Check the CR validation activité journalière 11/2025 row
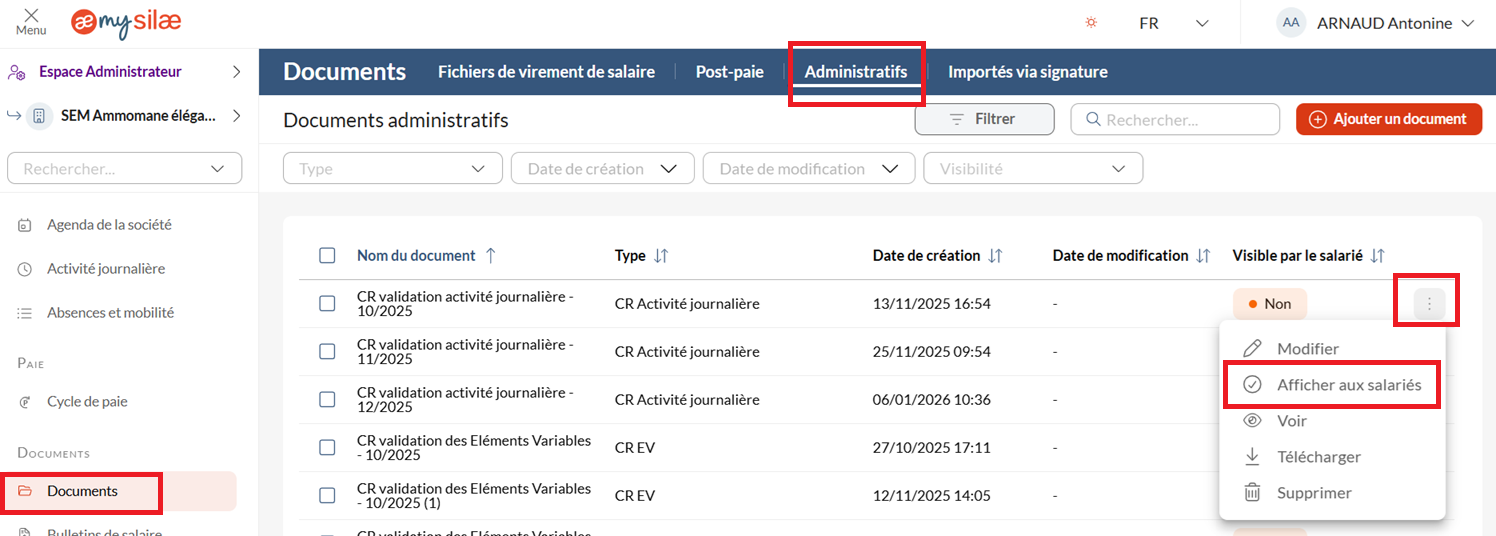 coord(327,352)
